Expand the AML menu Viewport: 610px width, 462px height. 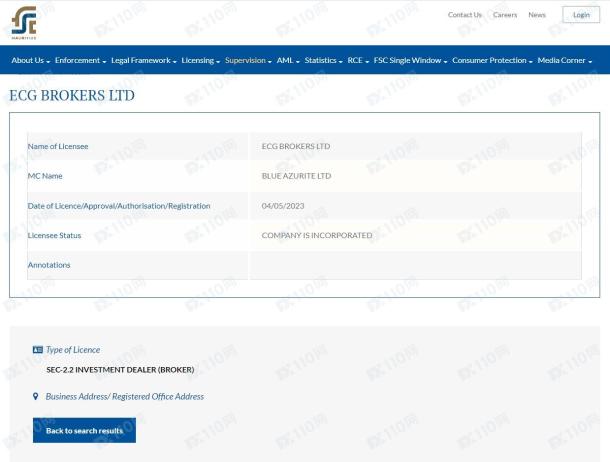click(288, 60)
